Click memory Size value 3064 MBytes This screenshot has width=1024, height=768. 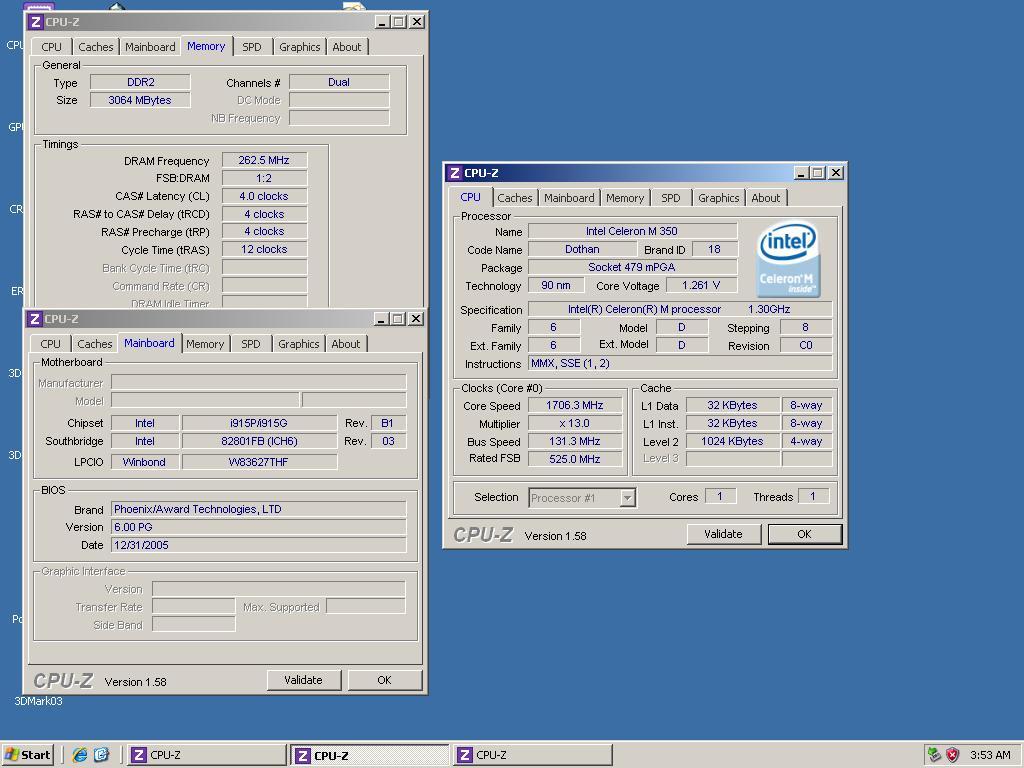coord(140,100)
